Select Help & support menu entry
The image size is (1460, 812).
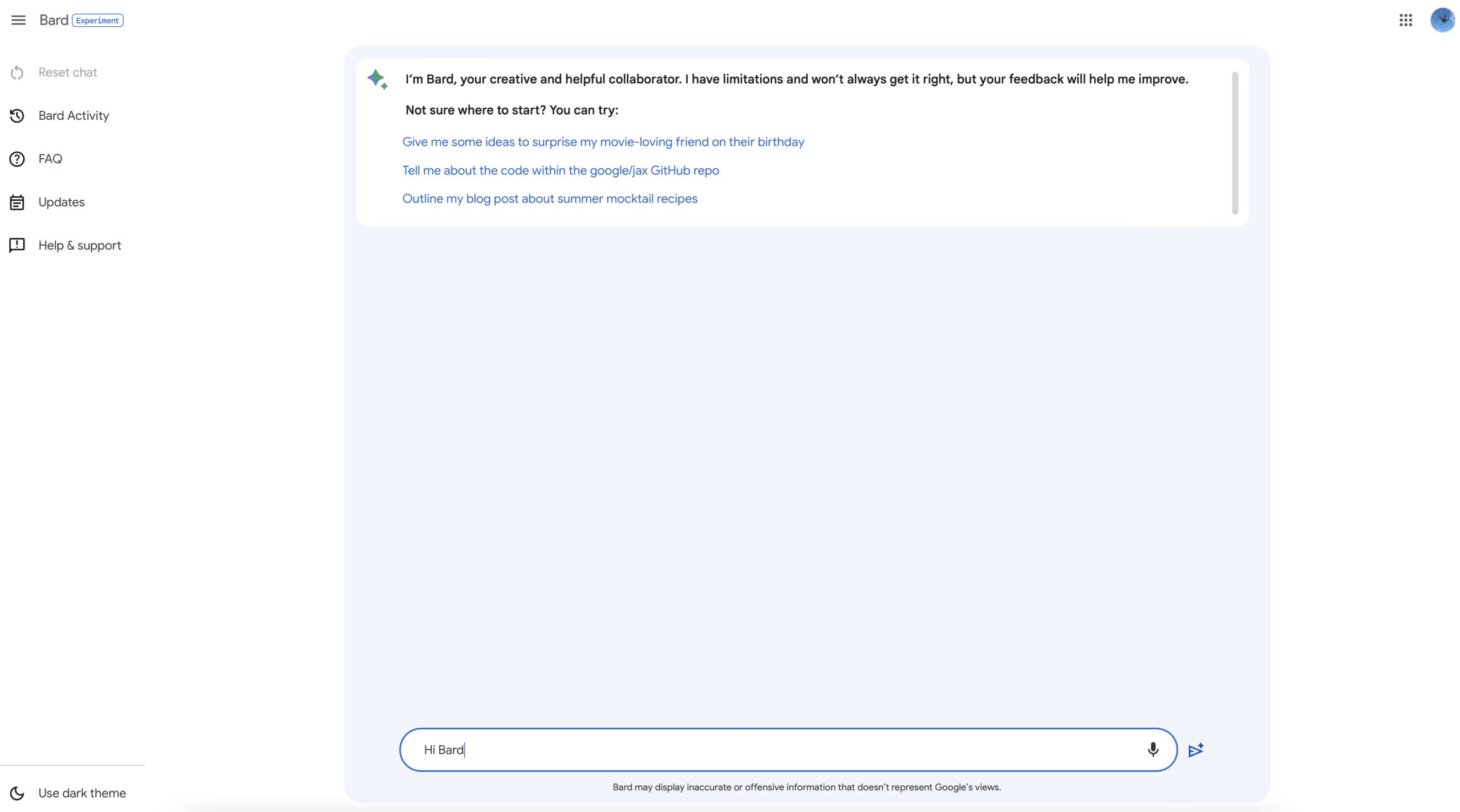tap(80, 246)
